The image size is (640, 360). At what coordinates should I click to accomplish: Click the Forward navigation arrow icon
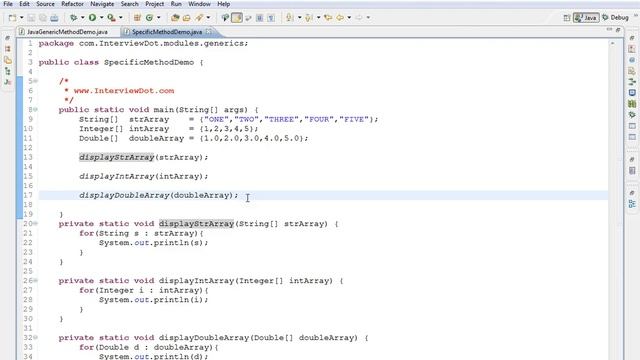coord(359,18)
